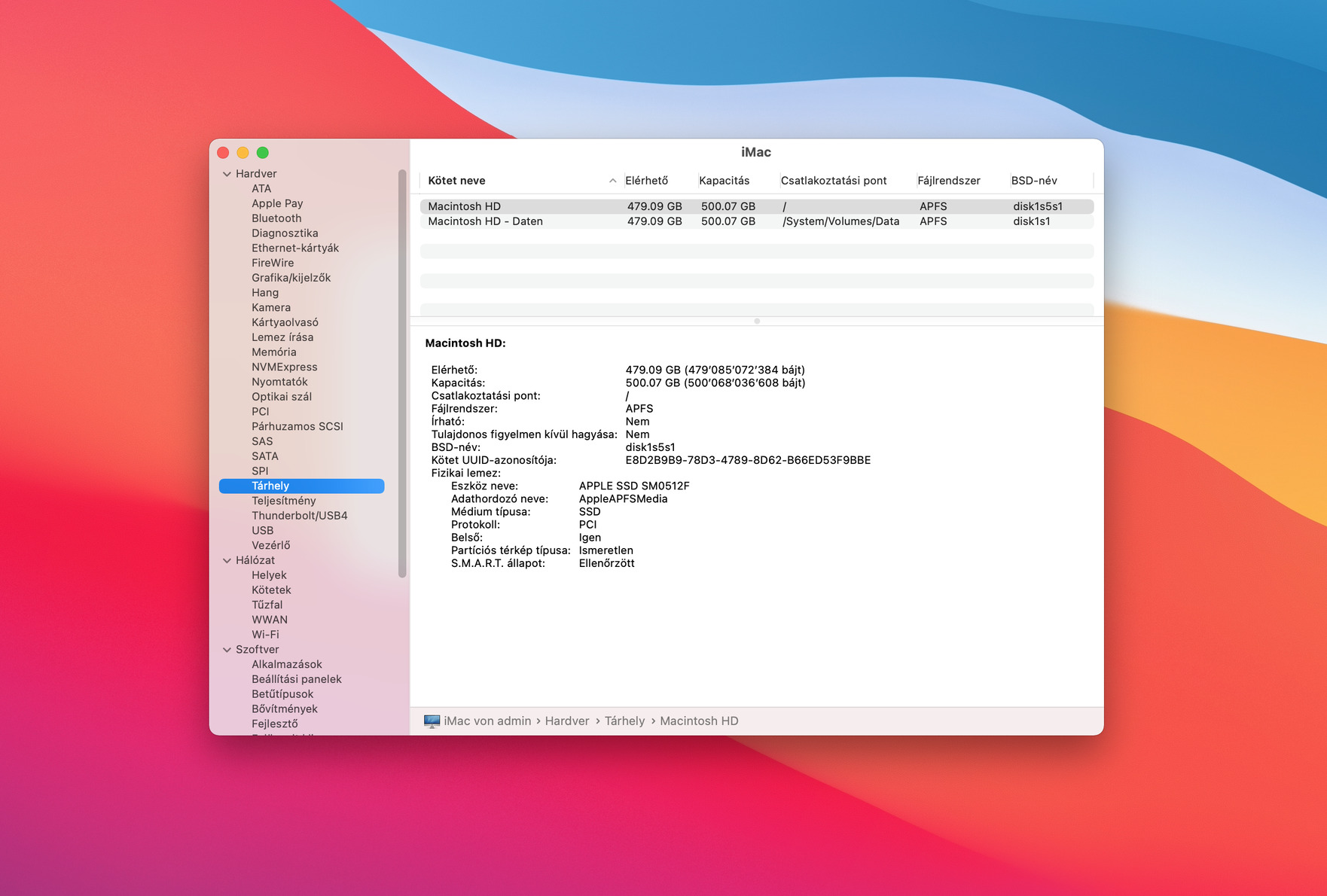Collapse the Hardver section

[x=227, y=174]
